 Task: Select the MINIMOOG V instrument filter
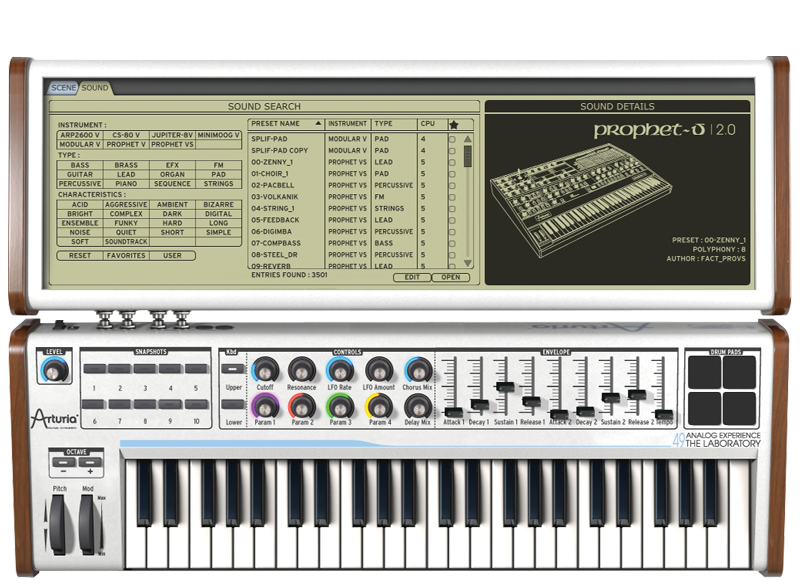[x=218, y=135]
